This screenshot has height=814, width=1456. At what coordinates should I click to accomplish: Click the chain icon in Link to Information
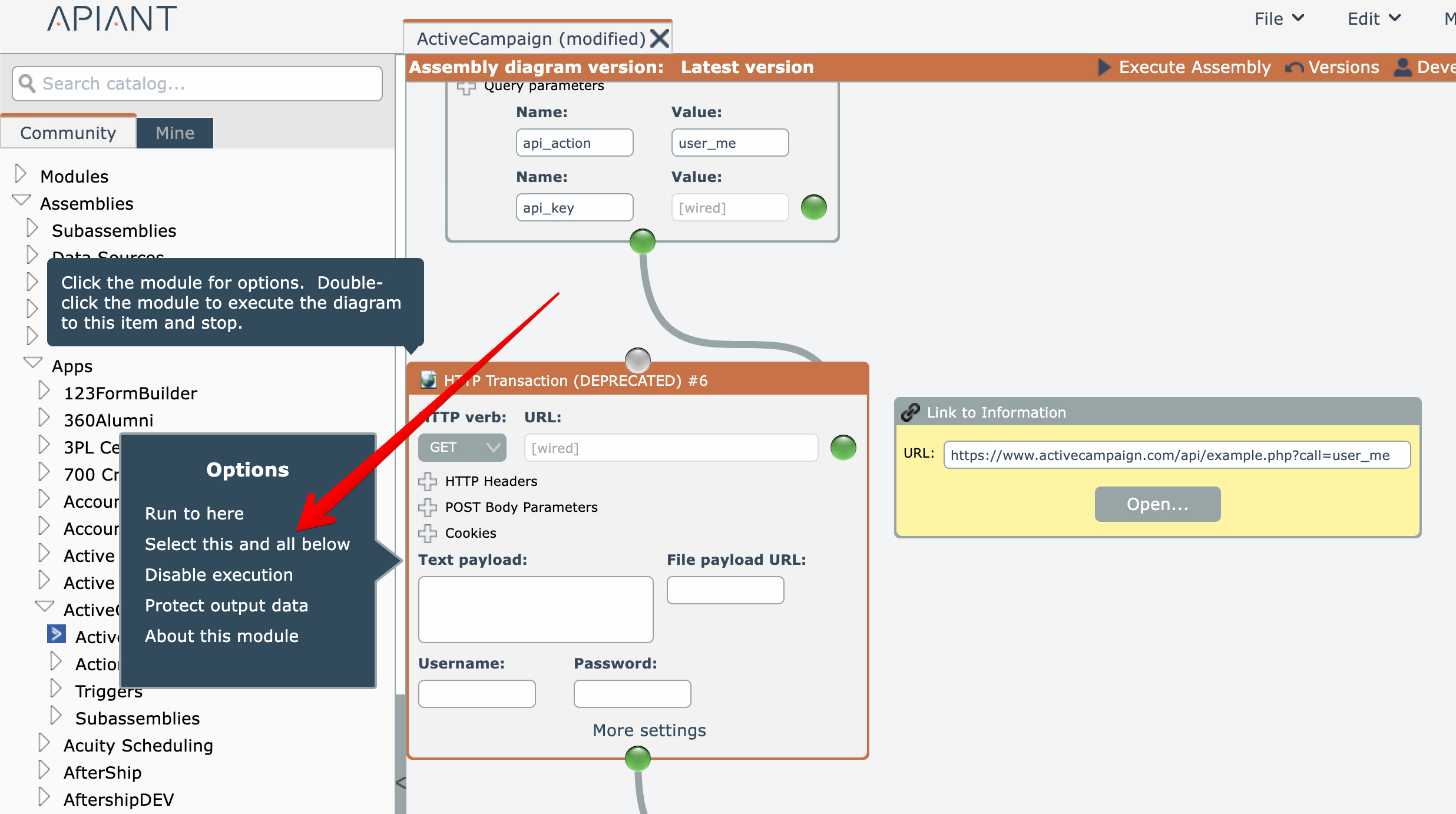tap(910, 412)
